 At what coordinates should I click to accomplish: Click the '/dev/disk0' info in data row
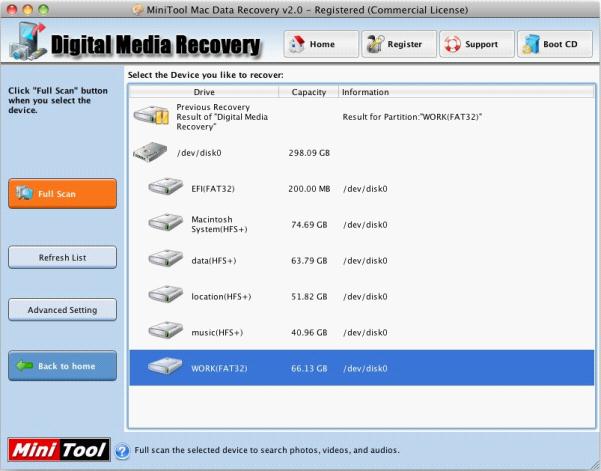[x=365, y=261]
